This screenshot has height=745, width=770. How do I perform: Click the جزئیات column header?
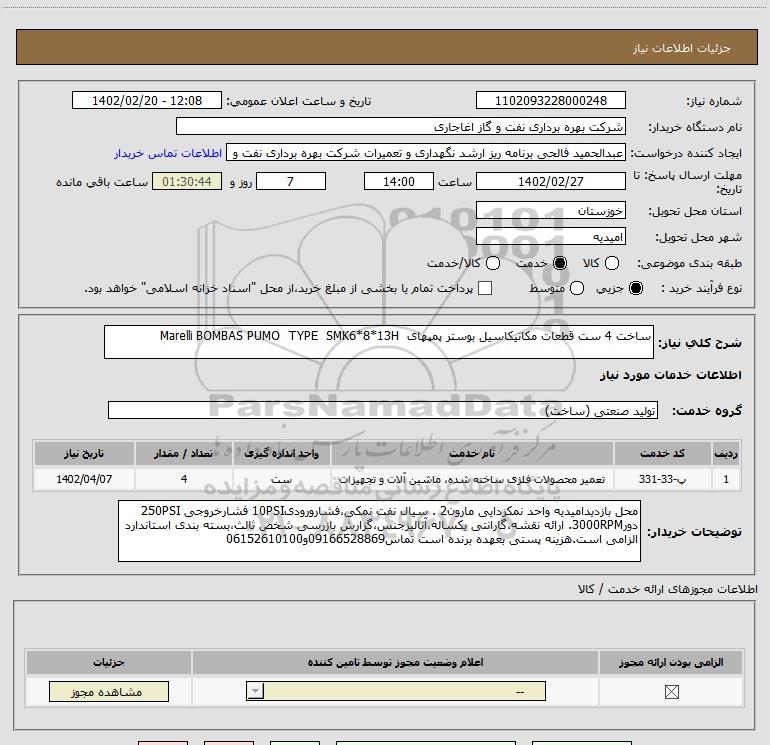pos(109,662)
